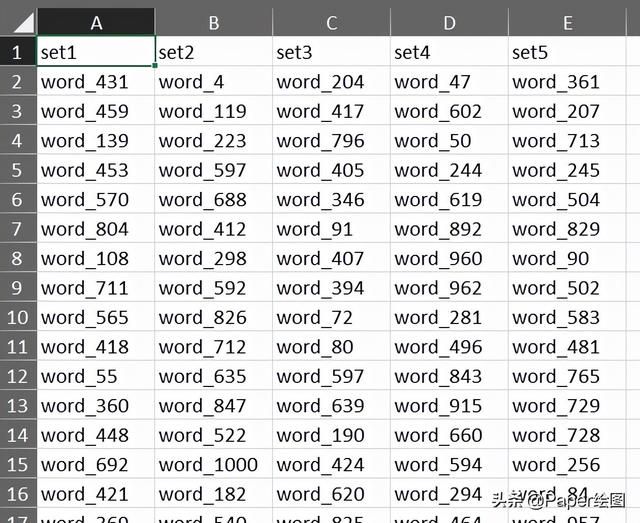Select the word_829 cell

[567, 228]
